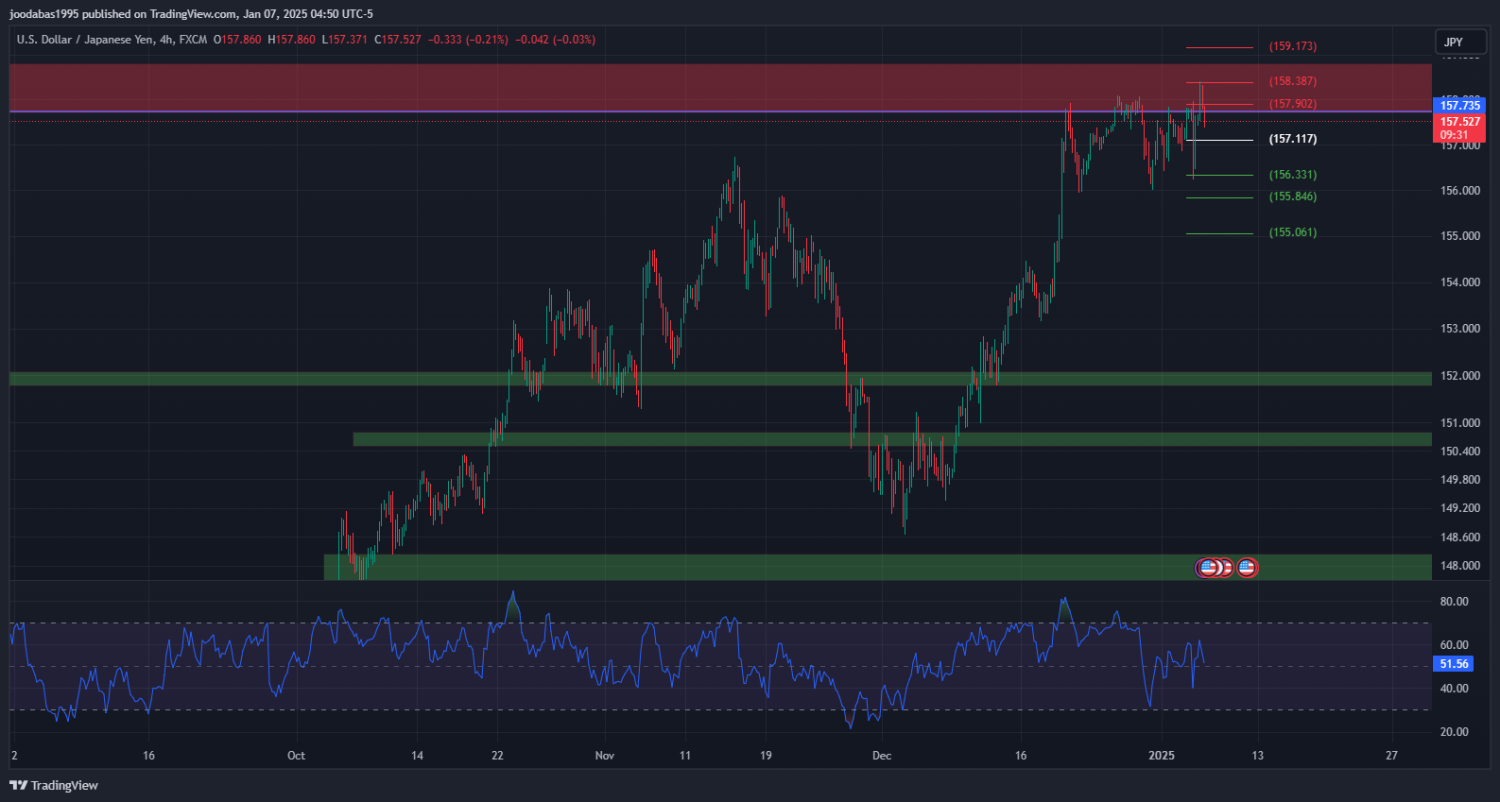Select the green support zone near 150.400
Screen dimensions: 1500x802
(x=892, y=439)
